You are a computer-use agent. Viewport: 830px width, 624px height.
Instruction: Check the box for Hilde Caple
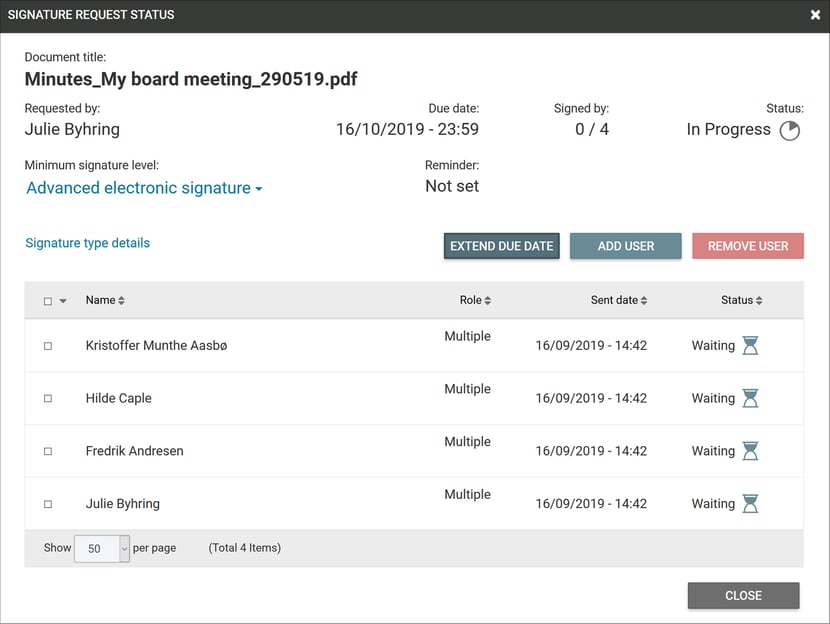click(48, 398)
